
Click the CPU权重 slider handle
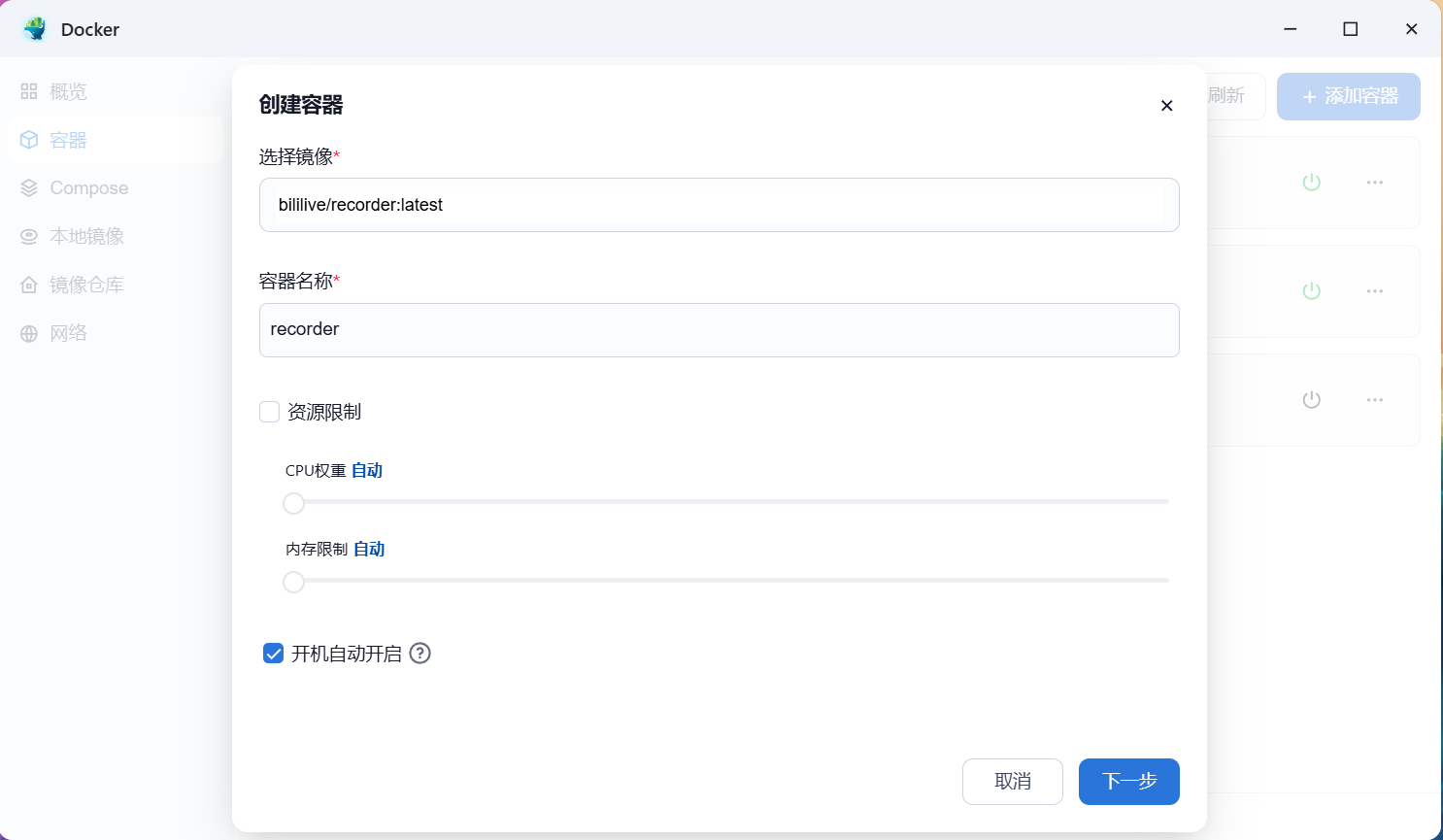[294, 503]
